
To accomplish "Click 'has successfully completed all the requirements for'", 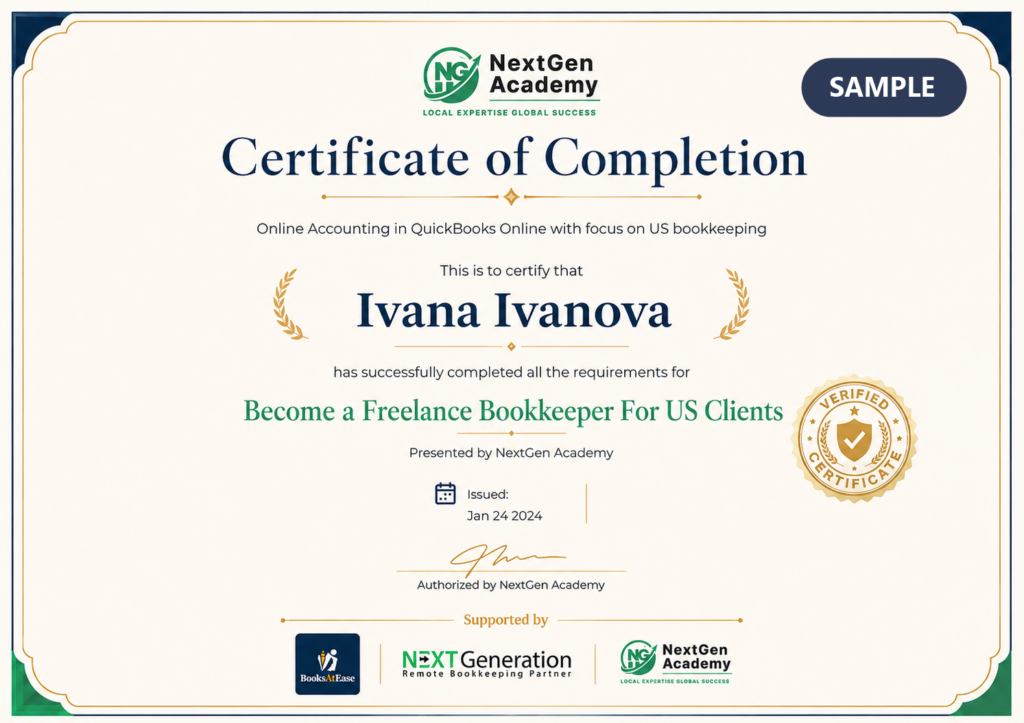I will [x=511, y=372].
